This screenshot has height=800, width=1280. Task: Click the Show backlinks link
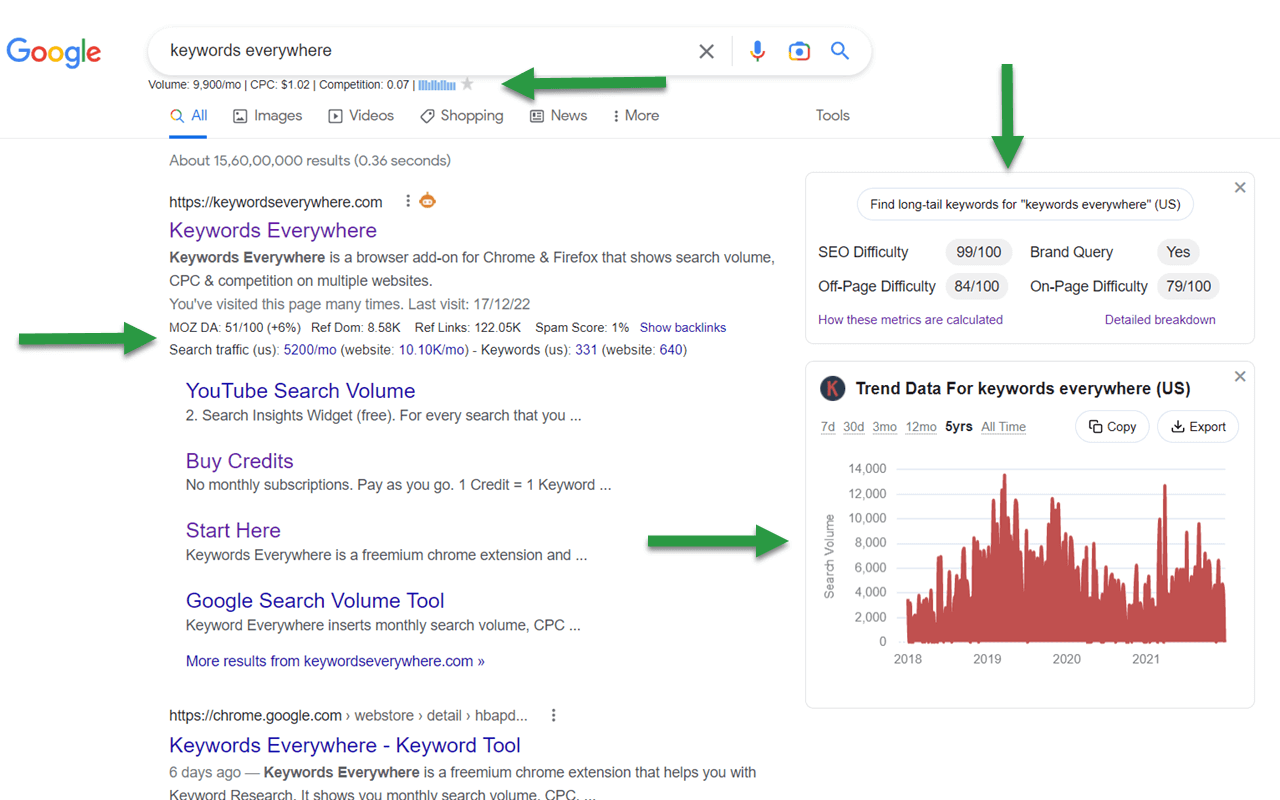pyautogui.click(x=682, y=327)
